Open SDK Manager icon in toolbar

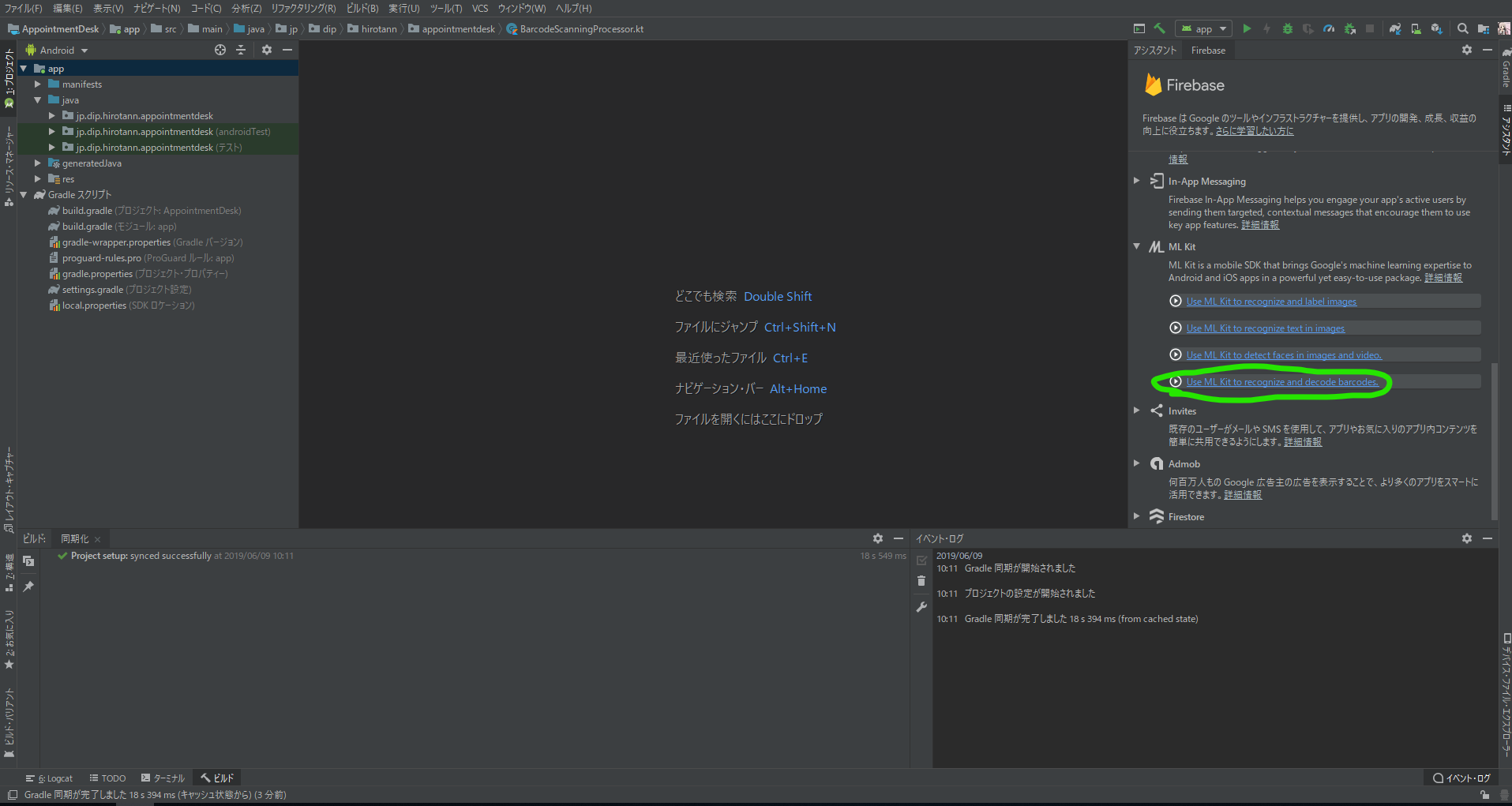click(1436, 28)
